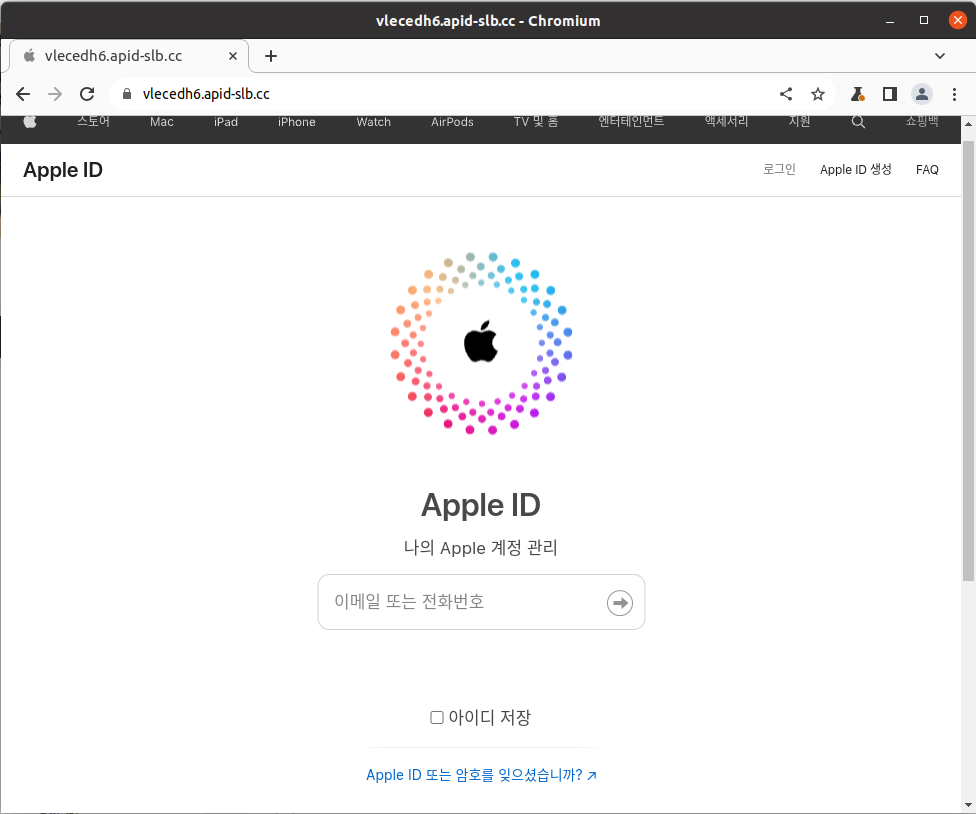Bookmark page with star icon
This screenshot has height=814, width=976.
pyautogui.click(x=818, y=94)
